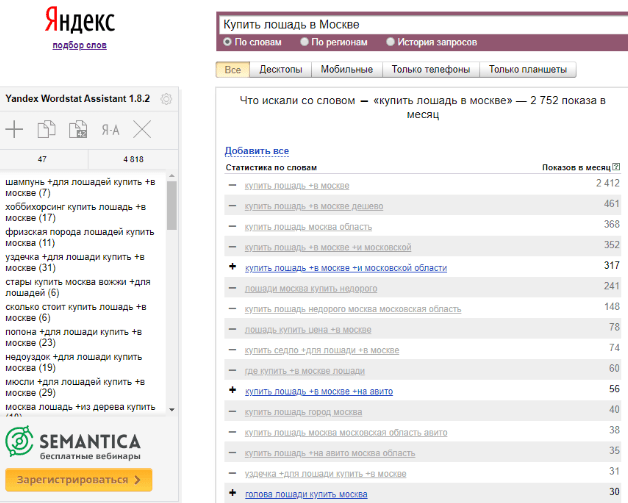Click the Semantica logo banner
The image size is (628, 503).
[x=73, y=443]
